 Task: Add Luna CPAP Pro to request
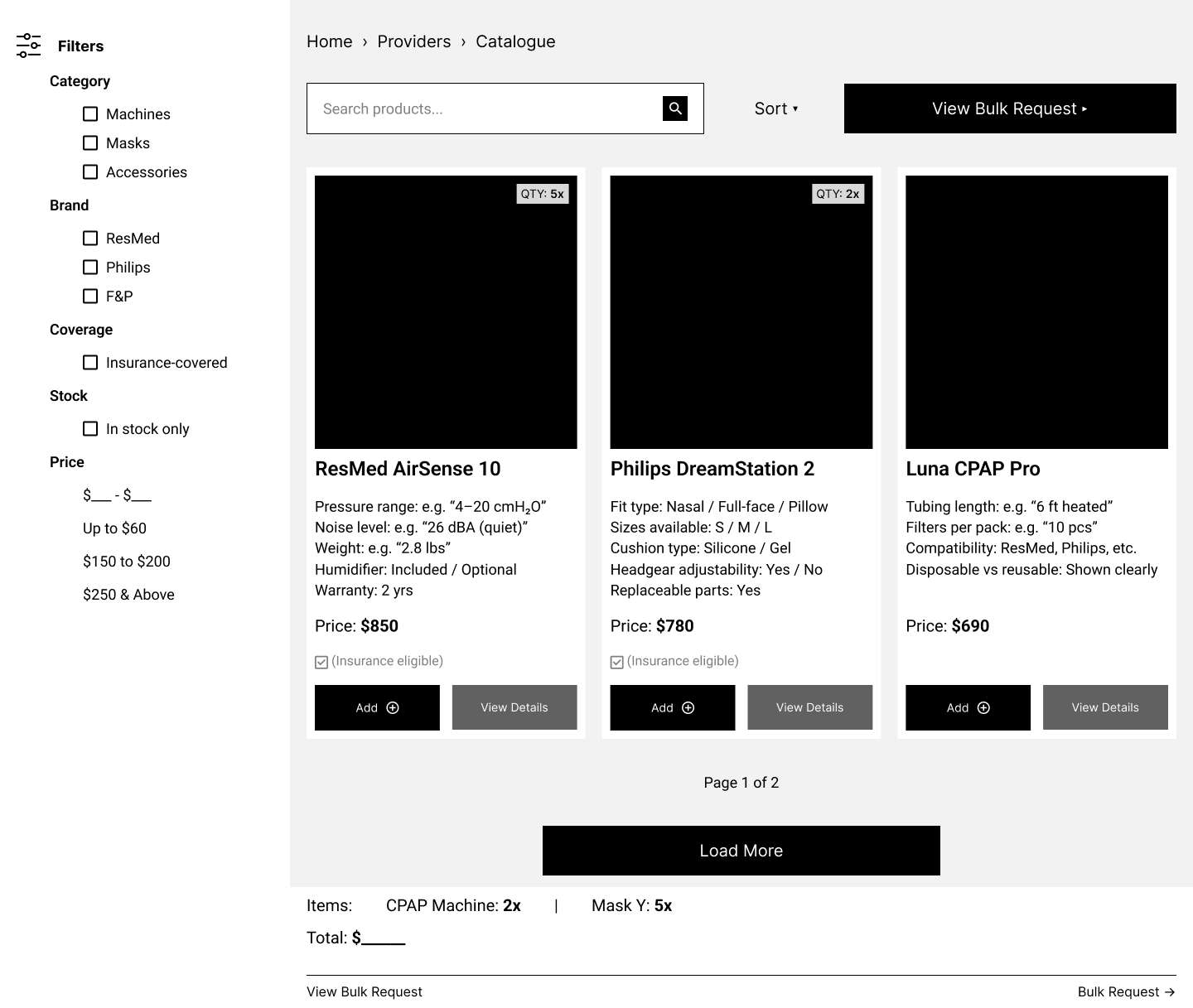(968, 707)
